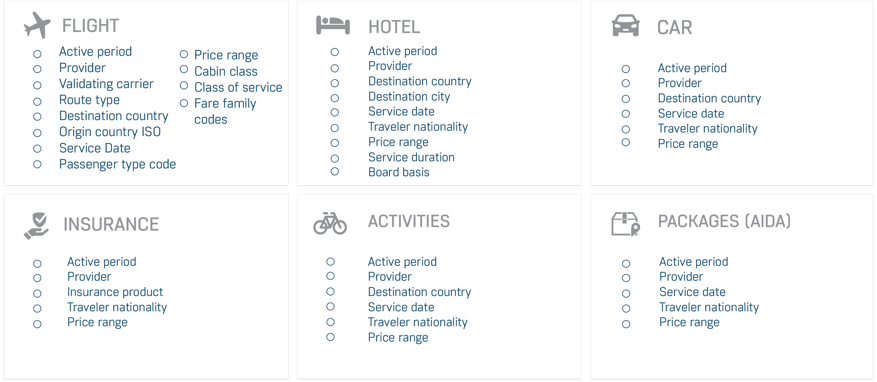Select the Price range radio in Car

point(626,143)
